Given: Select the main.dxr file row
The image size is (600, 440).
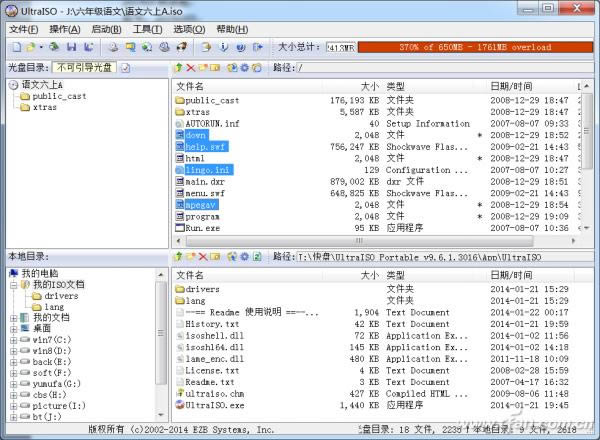Looking at the screenshot, I should pos(377,182).
